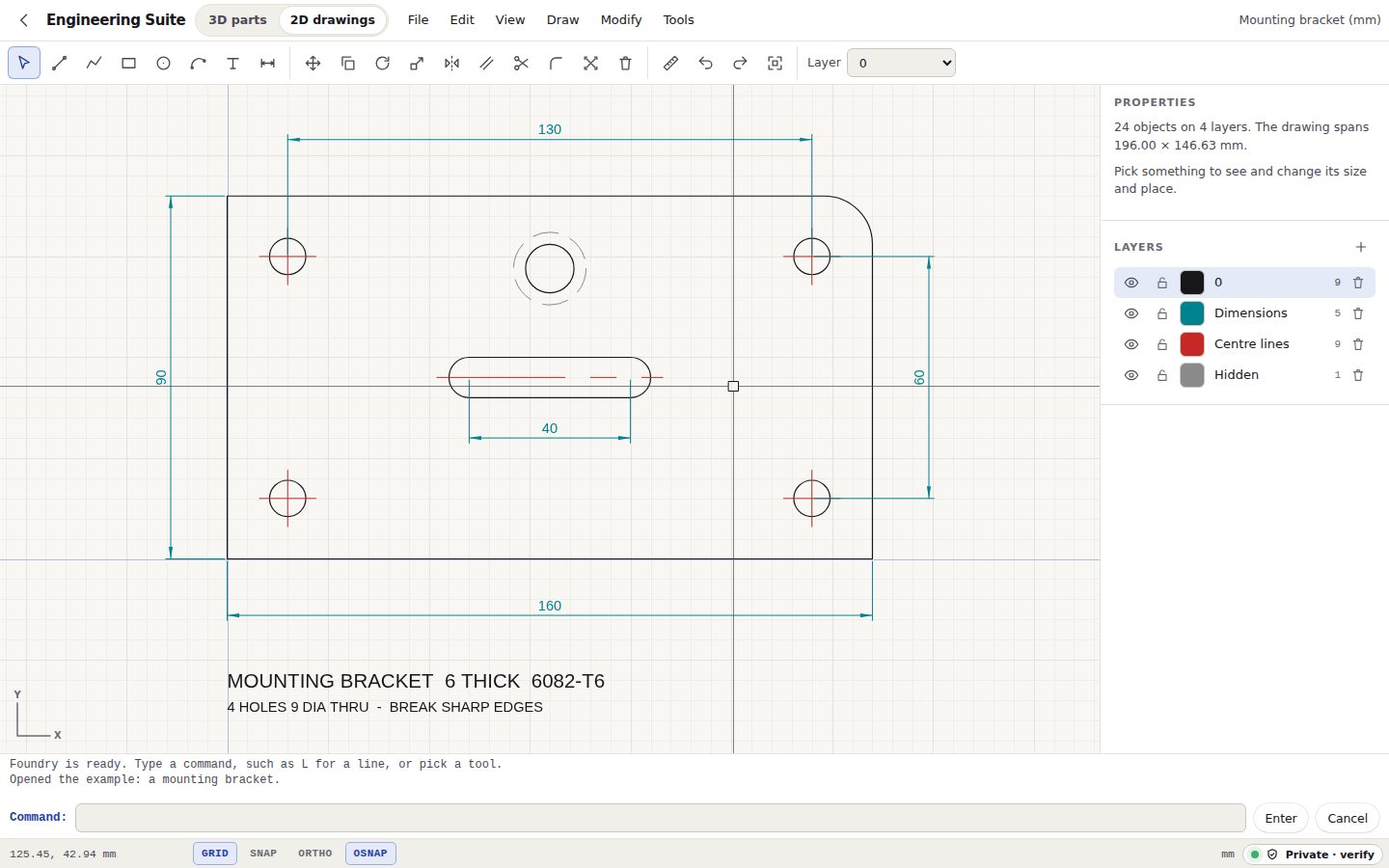
Task: Change the Dimensions layer teal color
Action: coord(1192,313)
